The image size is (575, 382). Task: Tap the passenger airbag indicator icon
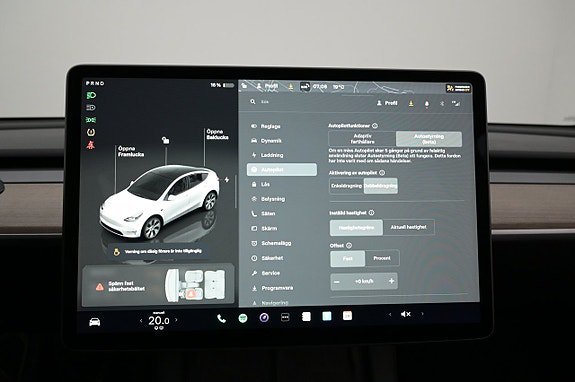point(458,88)
